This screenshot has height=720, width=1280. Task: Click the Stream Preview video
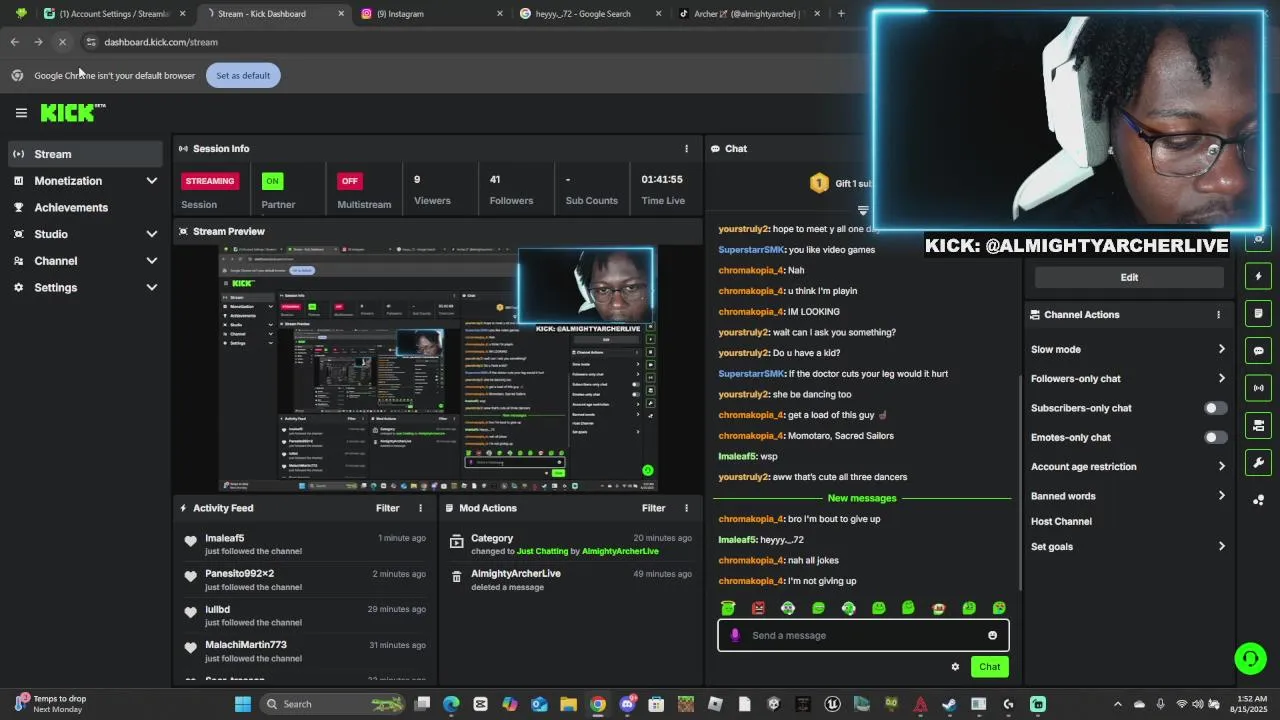pos(438,367)
